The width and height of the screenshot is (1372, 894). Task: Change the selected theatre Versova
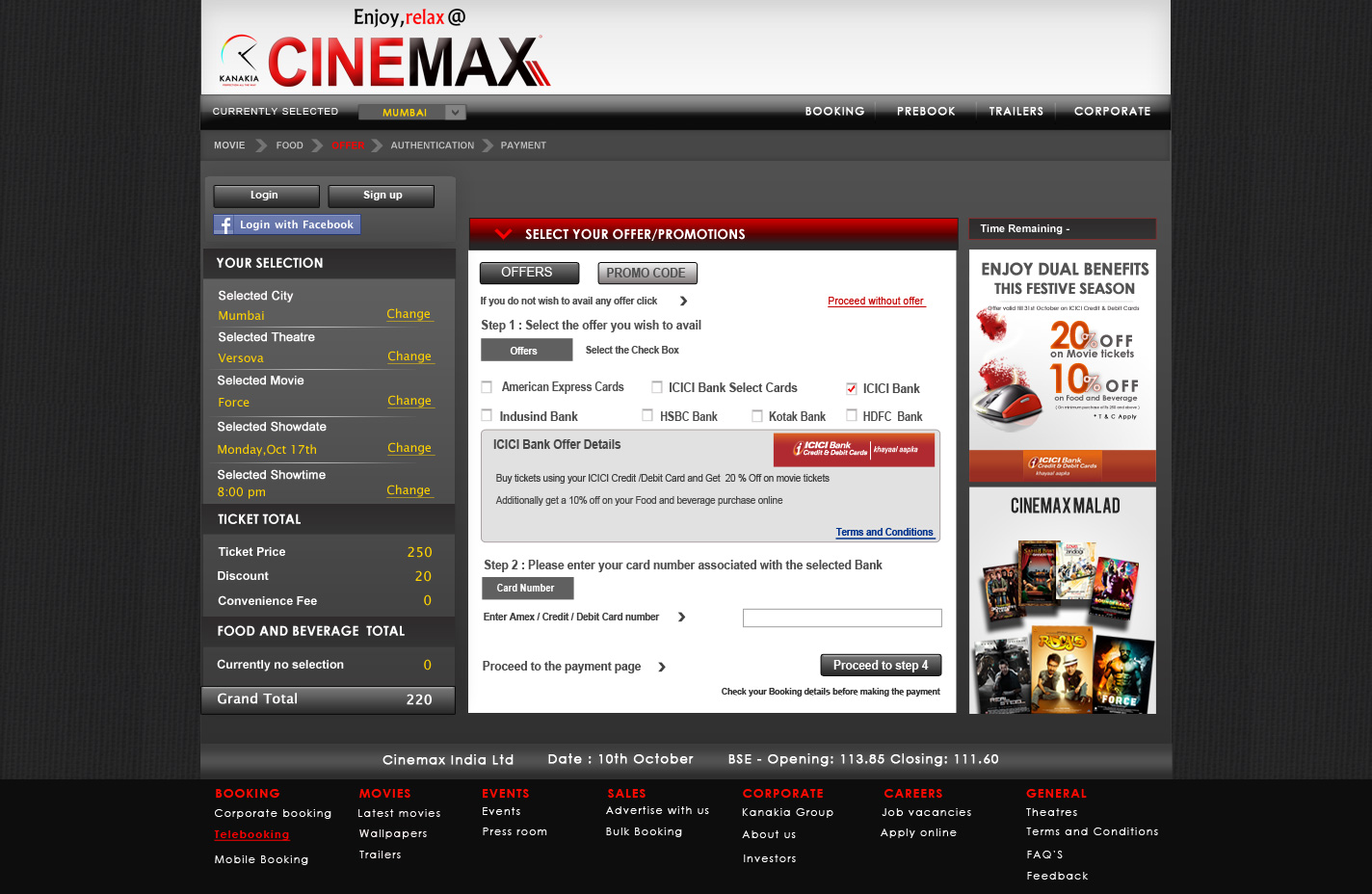click(409, 356)
